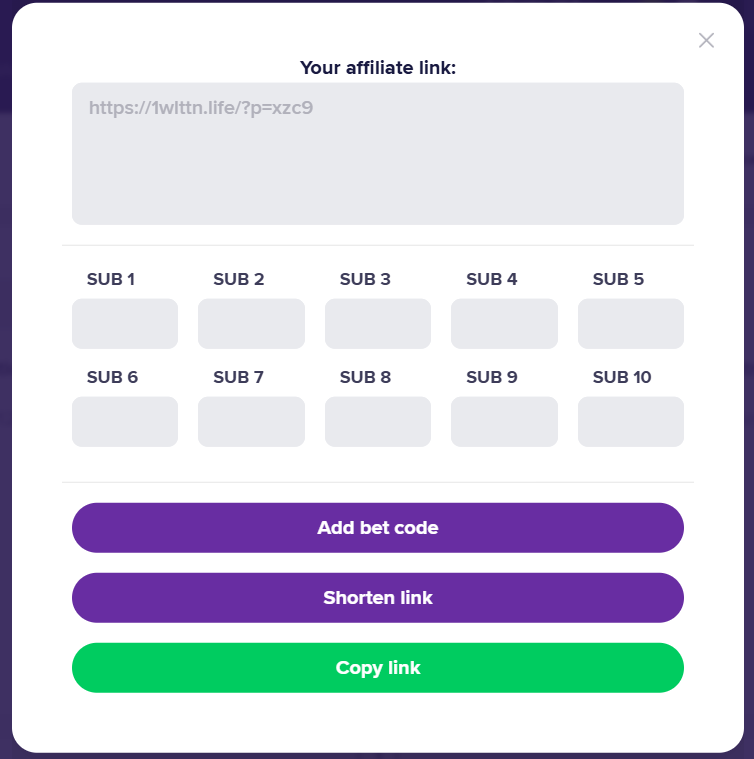Close the affiliate link dialog
Screen dimensions: 754x759
pyautogui.click(x=706, y=40)
